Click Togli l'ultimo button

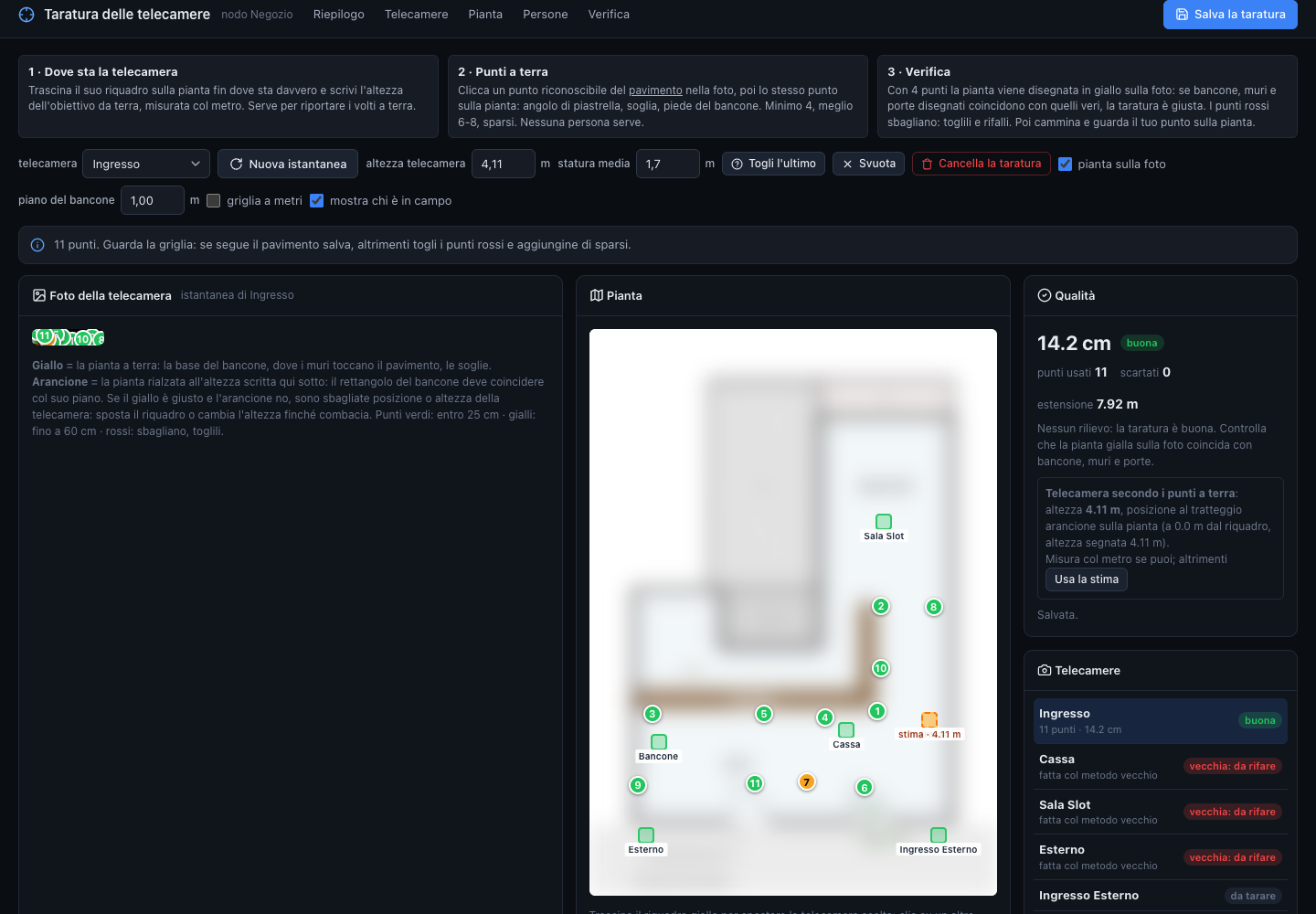[x=773, y=164]
